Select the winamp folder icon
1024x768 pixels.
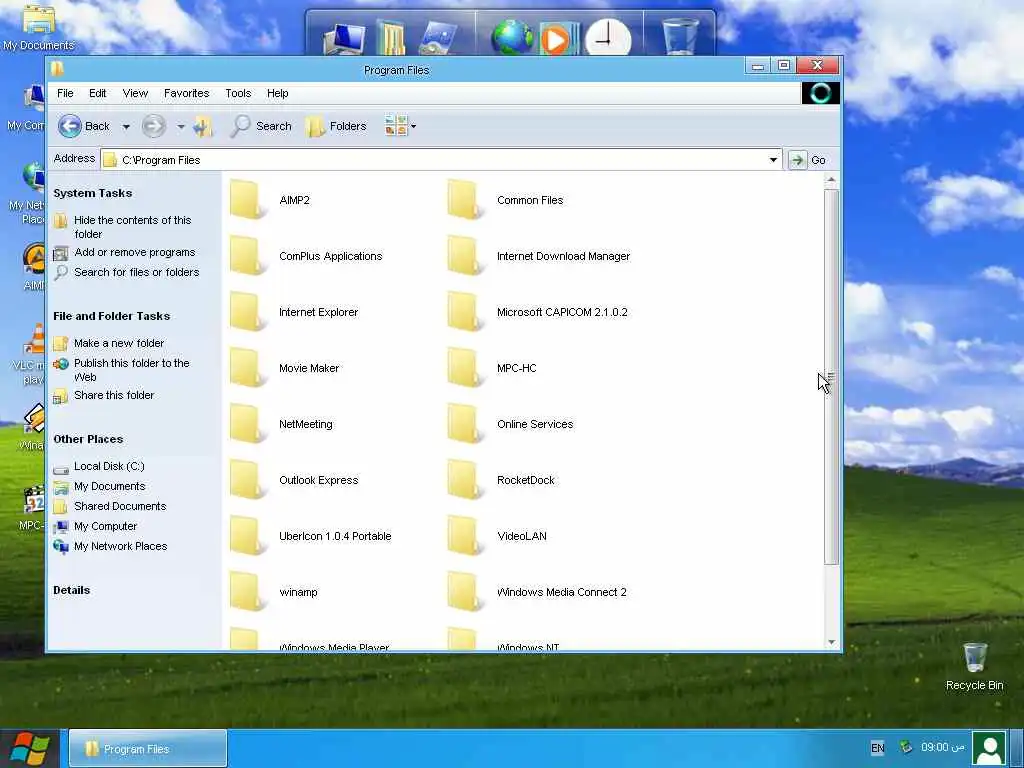248,592
